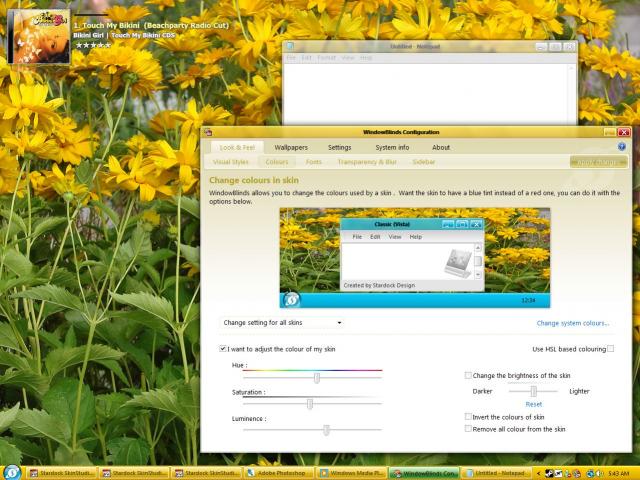
Task: Open Help menu in Notepad window
Action: click(x=366, y=58)
